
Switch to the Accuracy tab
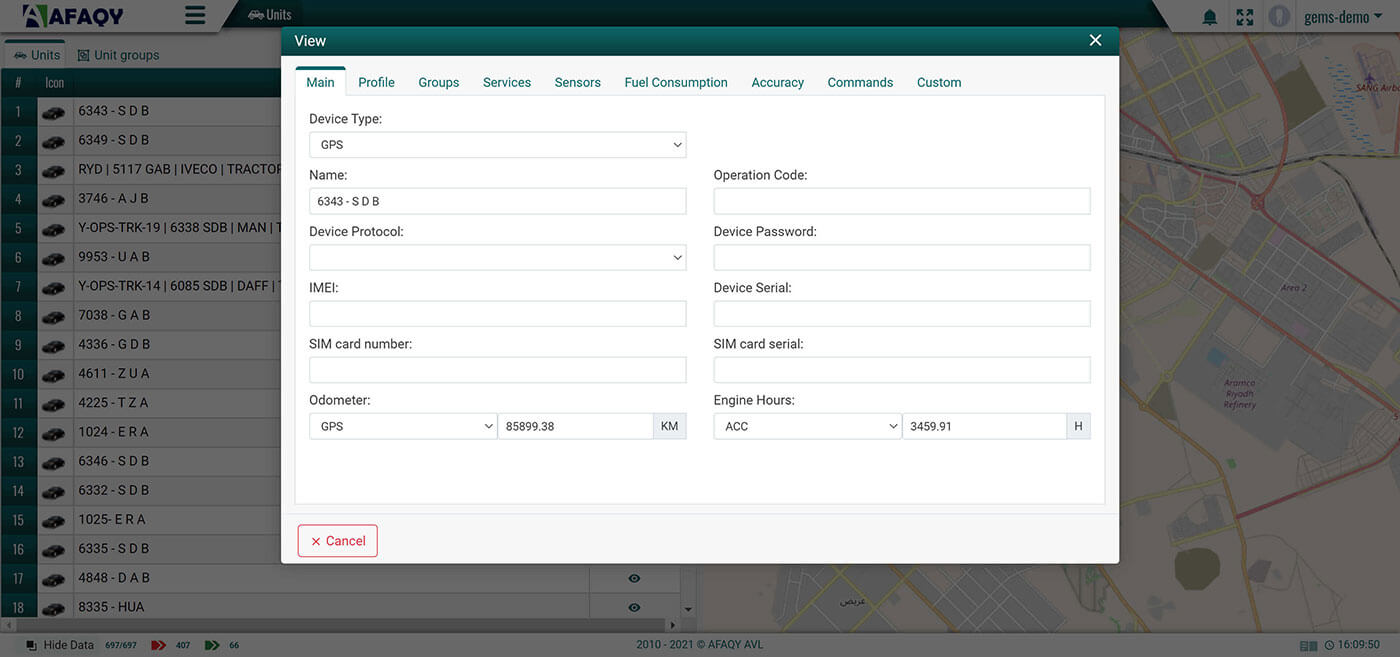tap(778, 82)
